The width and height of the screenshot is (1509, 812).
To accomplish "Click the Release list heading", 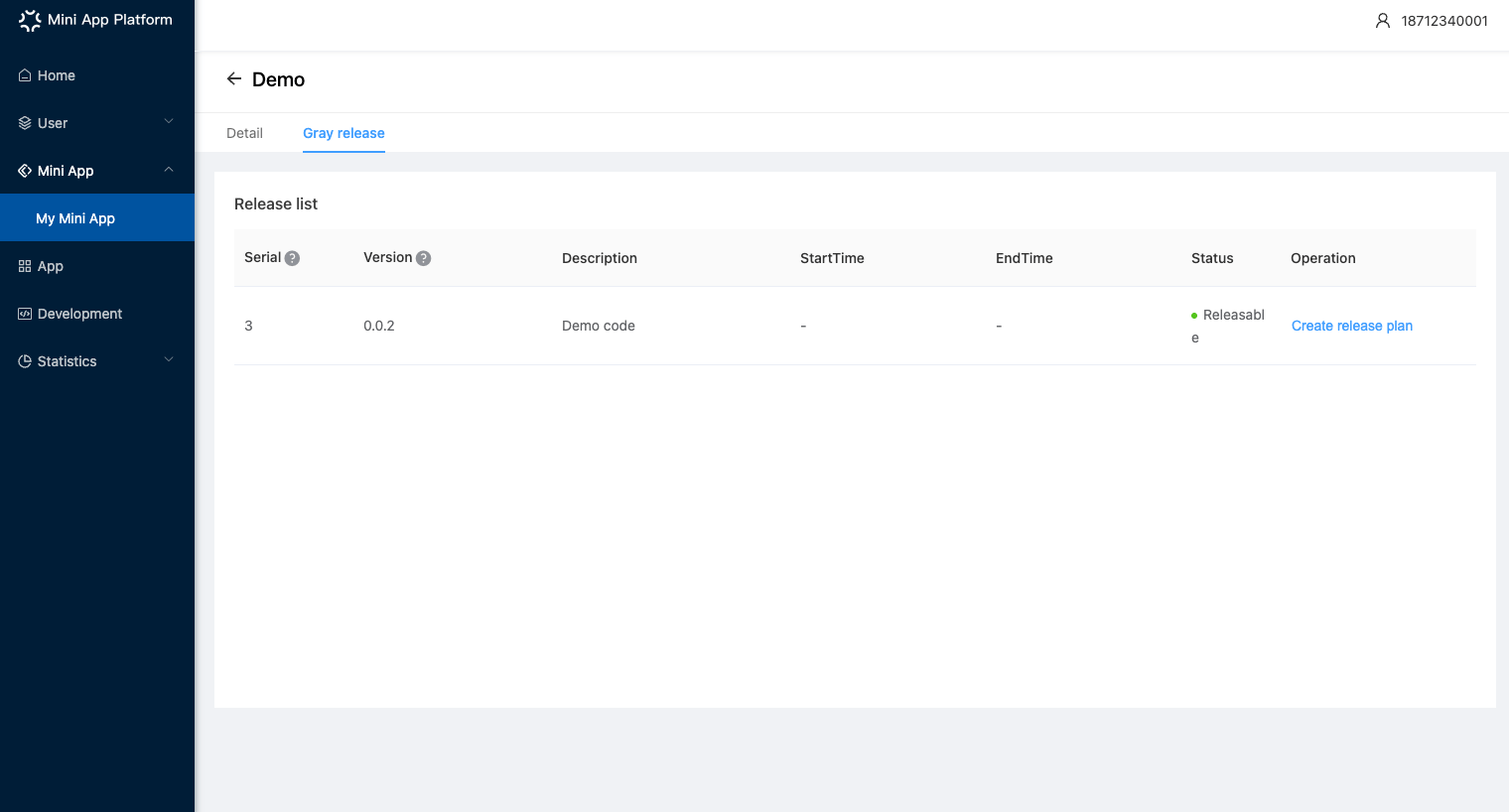I will click(x=276, y=203).
